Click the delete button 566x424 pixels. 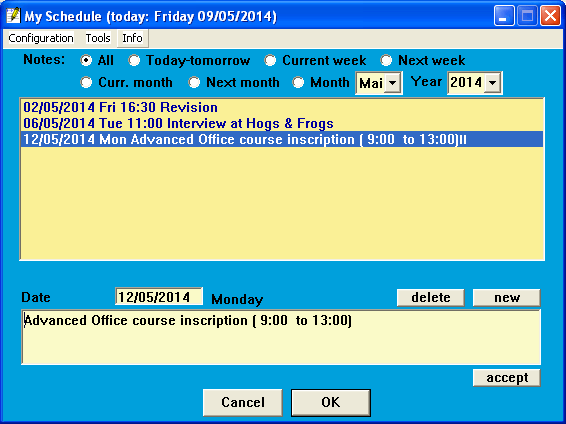[x=431, y=298]
